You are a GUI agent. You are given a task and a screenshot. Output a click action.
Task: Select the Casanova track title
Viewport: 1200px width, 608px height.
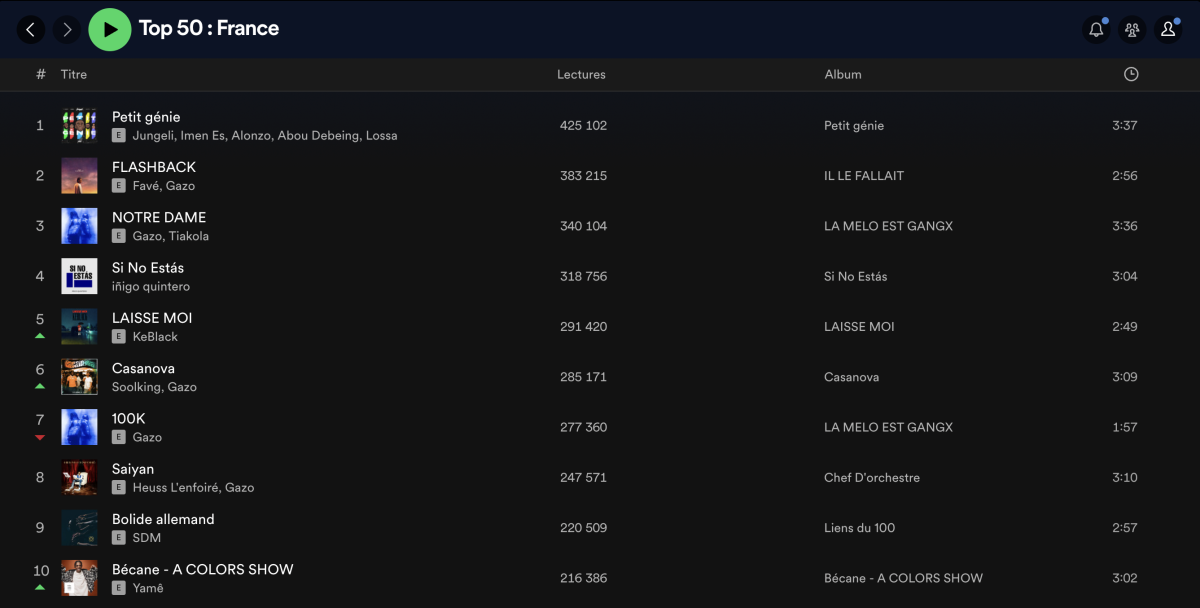coord(143,368)
